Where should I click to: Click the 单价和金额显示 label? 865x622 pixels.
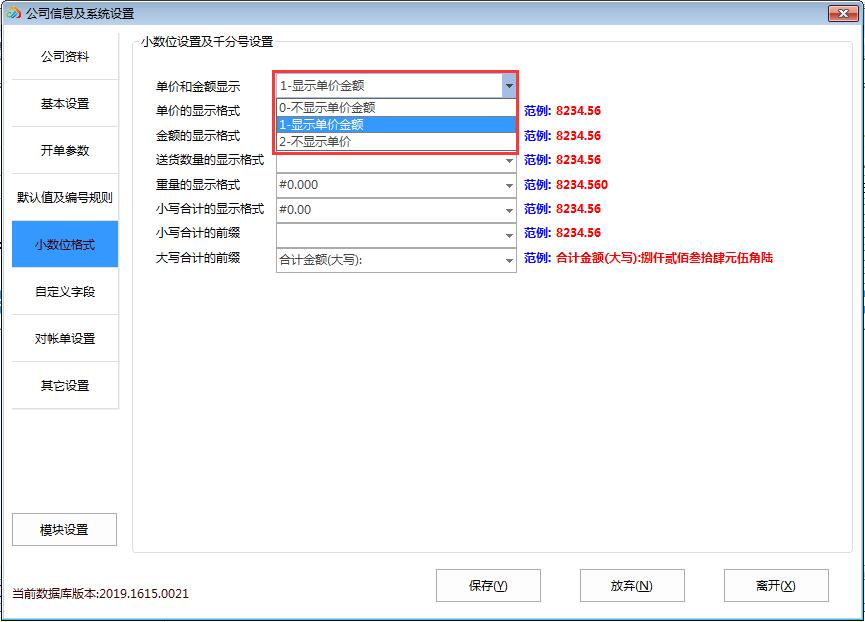[x=198, y=87]
